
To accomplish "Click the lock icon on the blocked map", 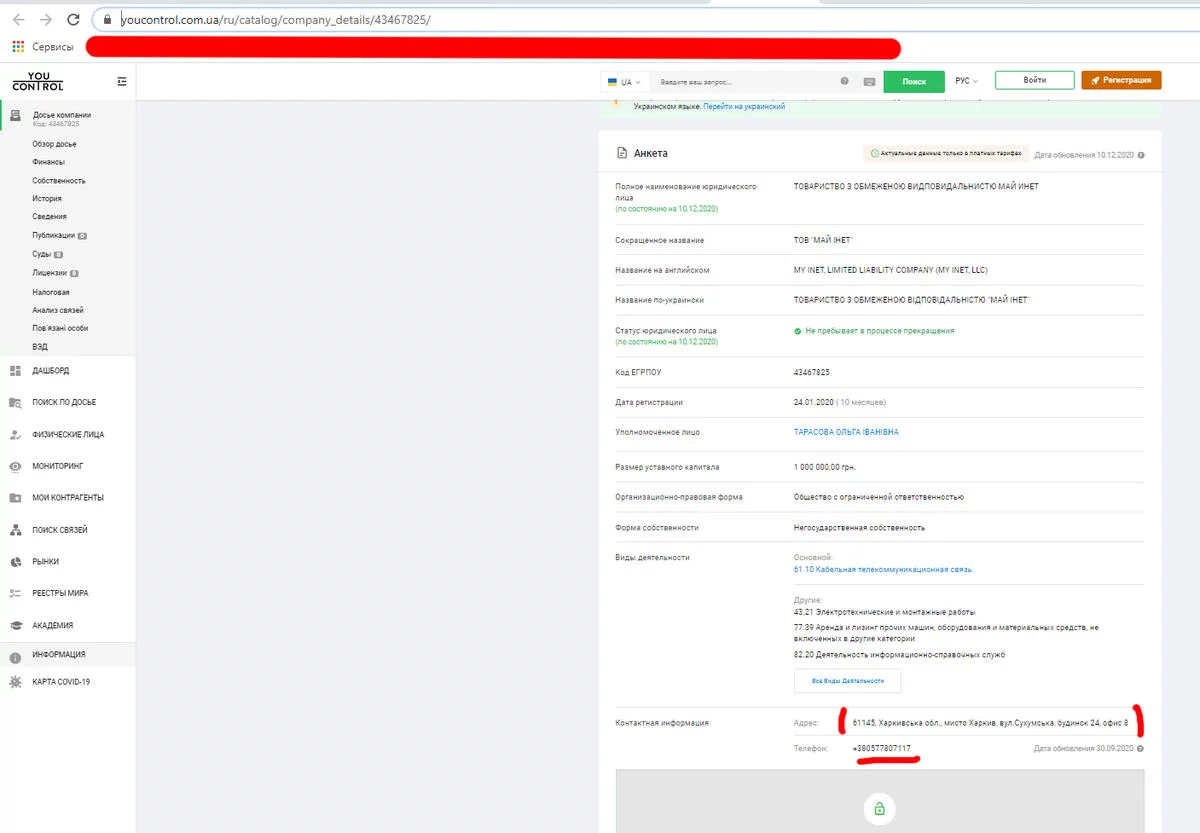I will tap(880, 809).
